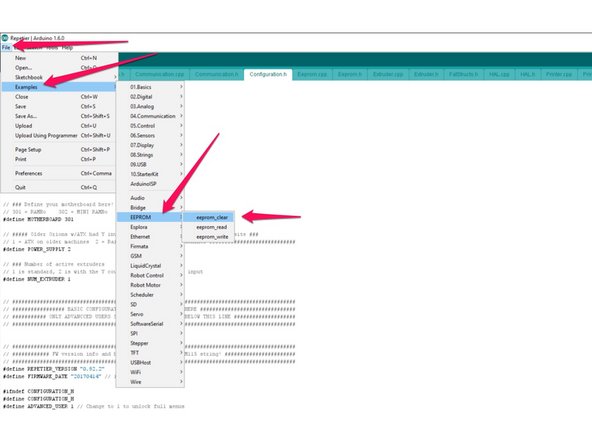The image size is (592, 444).
Task: Expand the Wire library examples
Action: pos(150,382)
